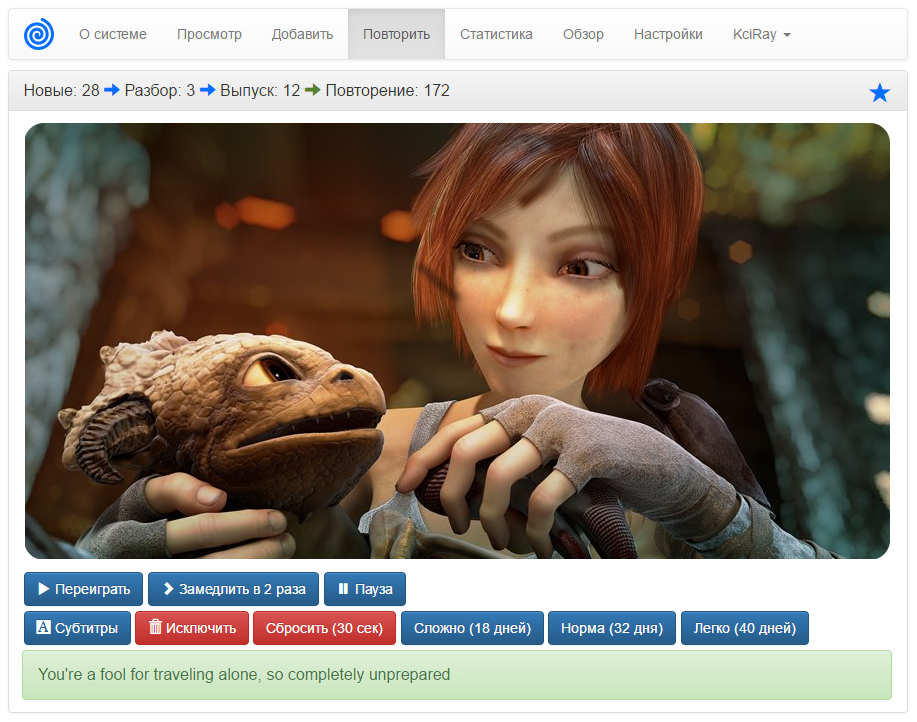Pause the video with Пауза
Screen dimensions: 917x722
point(365,589)
